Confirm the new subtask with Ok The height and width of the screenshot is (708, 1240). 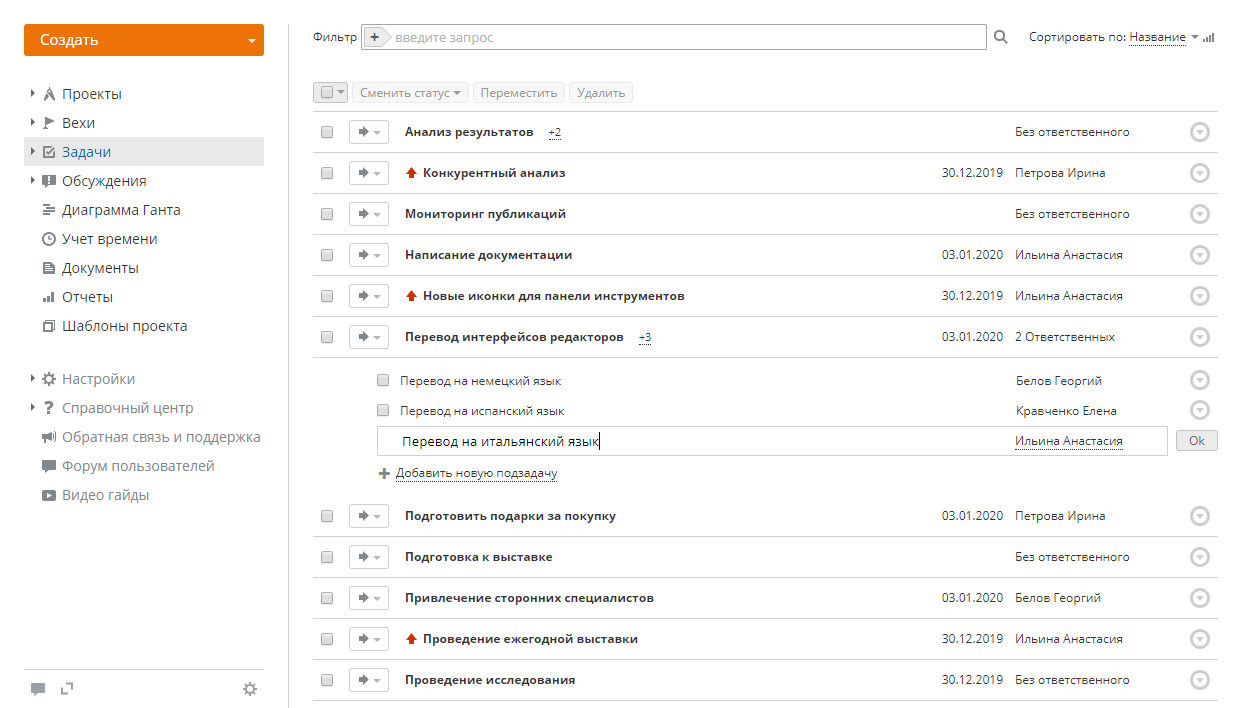[1197, 441]
